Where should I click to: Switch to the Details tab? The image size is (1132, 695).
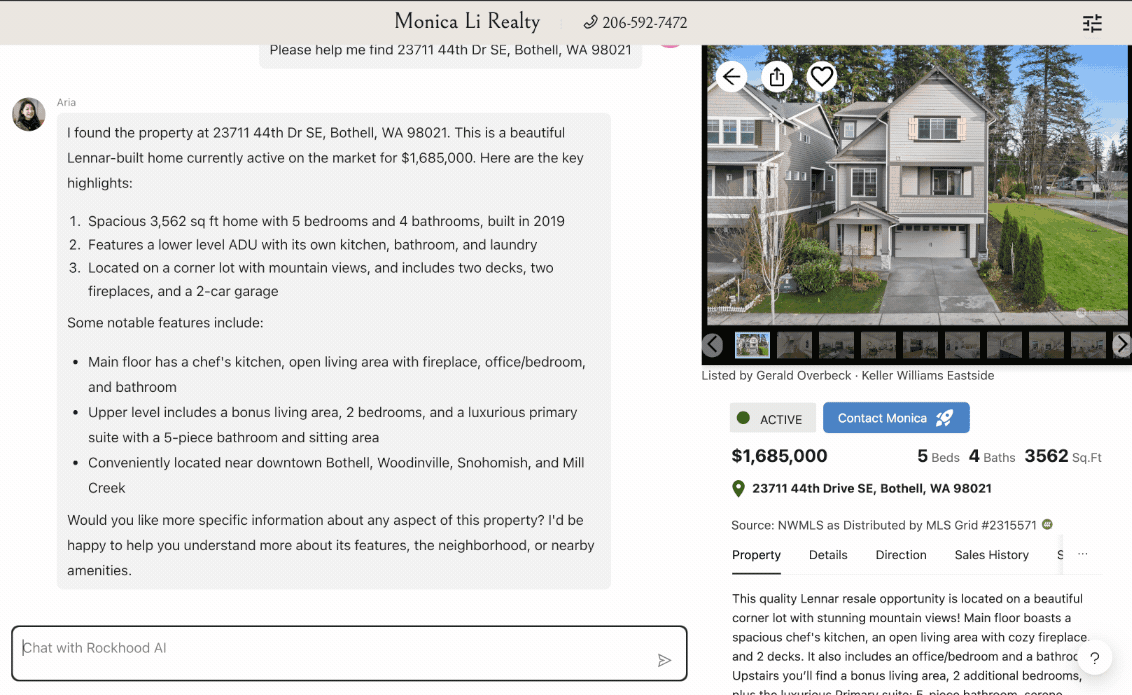[x=828, y=555]
